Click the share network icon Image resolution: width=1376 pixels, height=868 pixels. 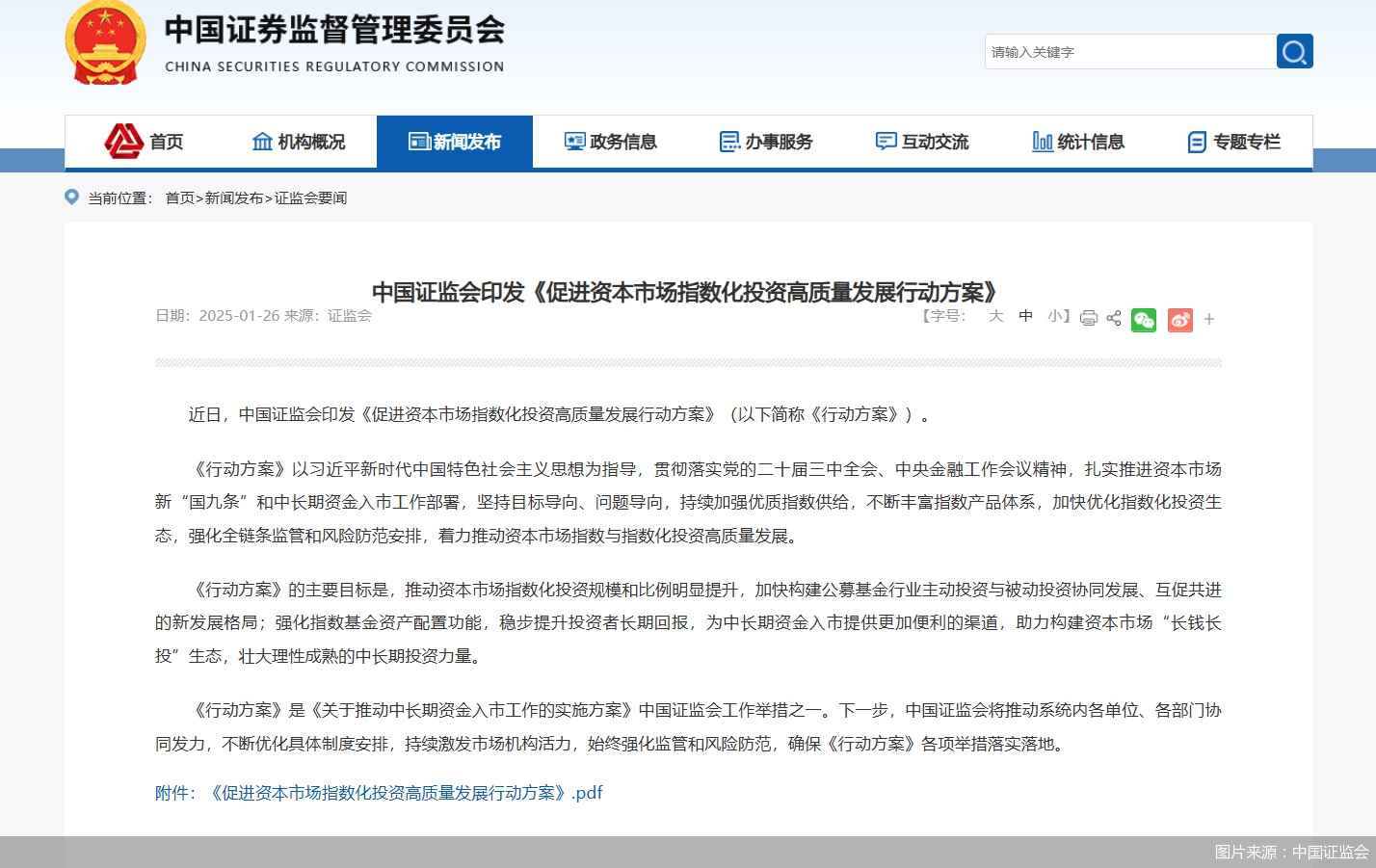click(x=1114, y=318)
